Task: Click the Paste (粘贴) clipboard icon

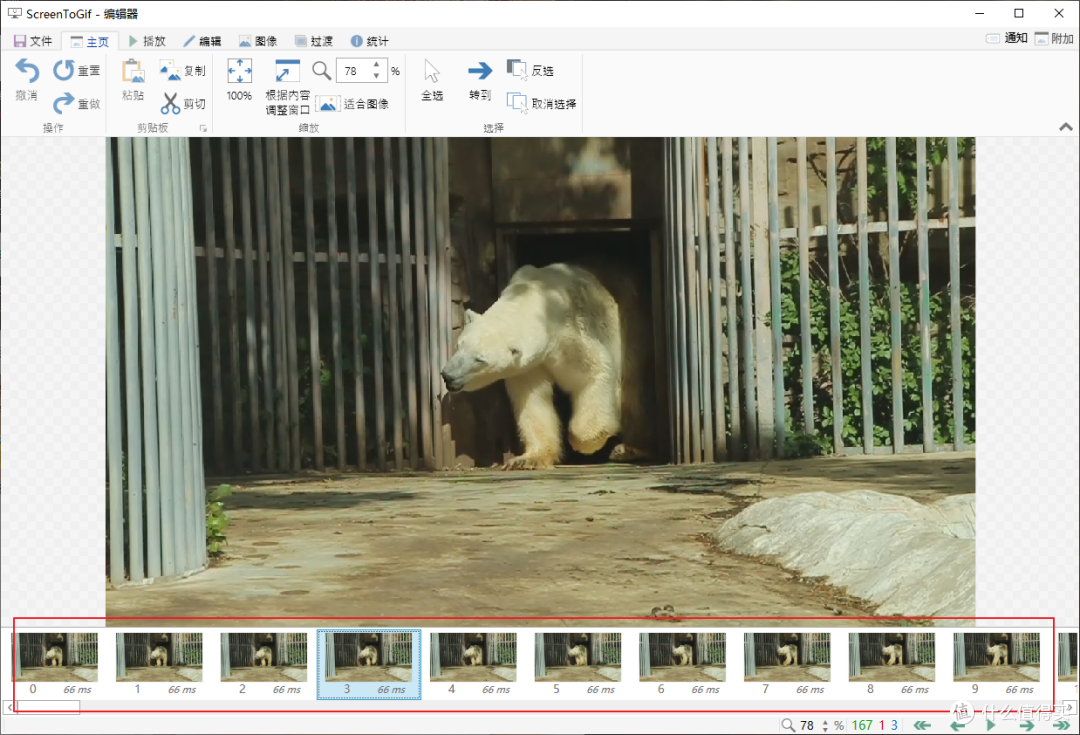Action: (133, 71)
